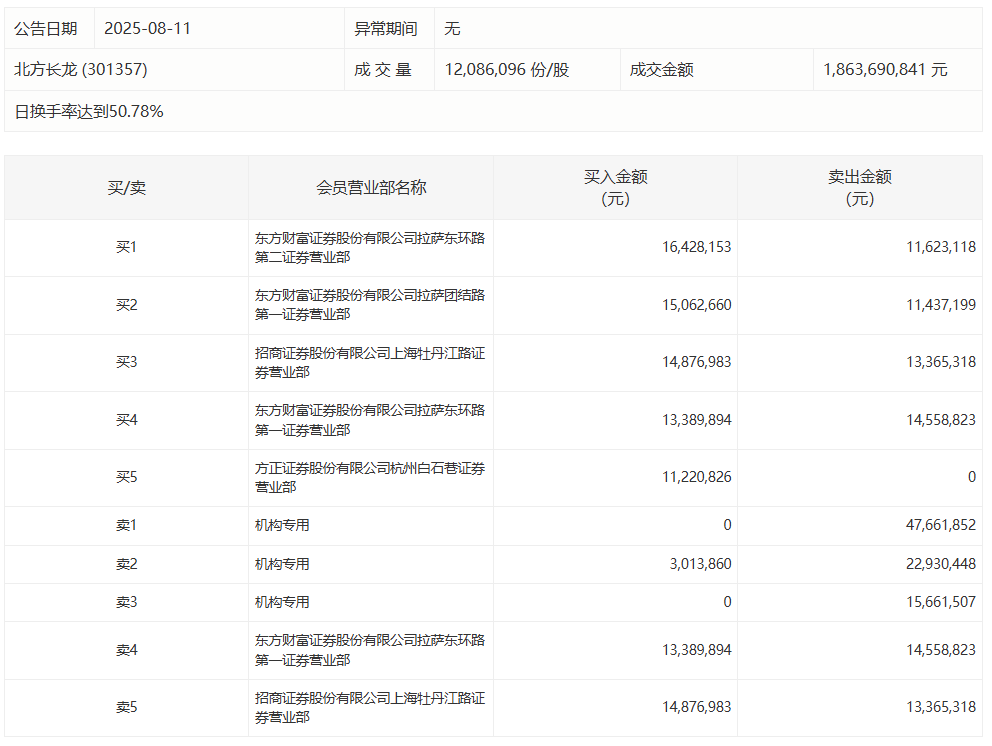Select the 买5 row label
Image resolution: width=992 pixels, height=746 pixels.
pyautogui.click(x=127, y=477)
